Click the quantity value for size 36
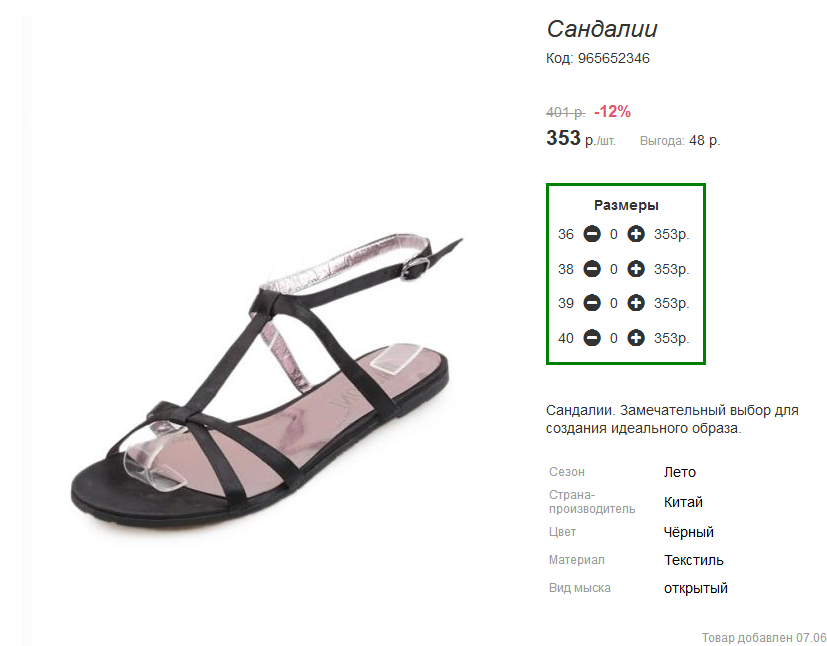The image size is (827, 646). click(614, 235)
